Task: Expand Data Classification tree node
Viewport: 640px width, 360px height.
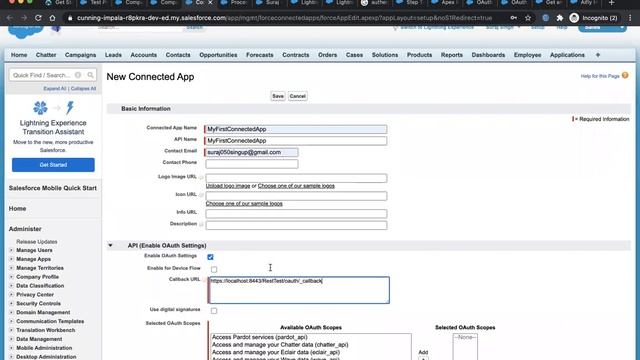Action: pyautogui.click(x=11, y=286)
